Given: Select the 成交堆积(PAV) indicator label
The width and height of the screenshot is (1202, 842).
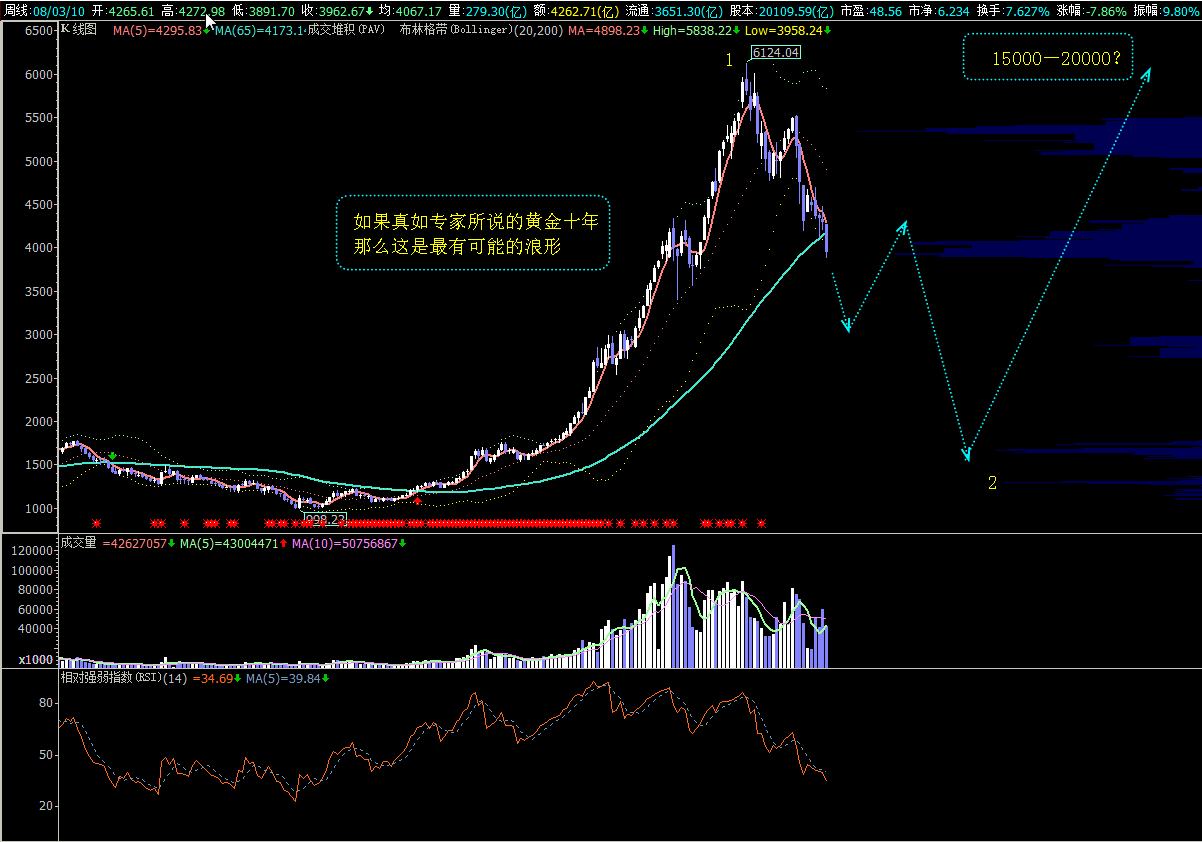Looking at the screenshot, I should click(347, 30).
